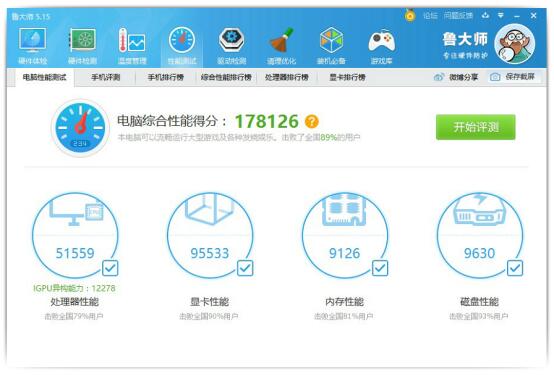Image resolution: width=554 pixels, height=375 pixels.
Task: Click the processor monitor icon above 51559
Action: (x=76, y=211)
